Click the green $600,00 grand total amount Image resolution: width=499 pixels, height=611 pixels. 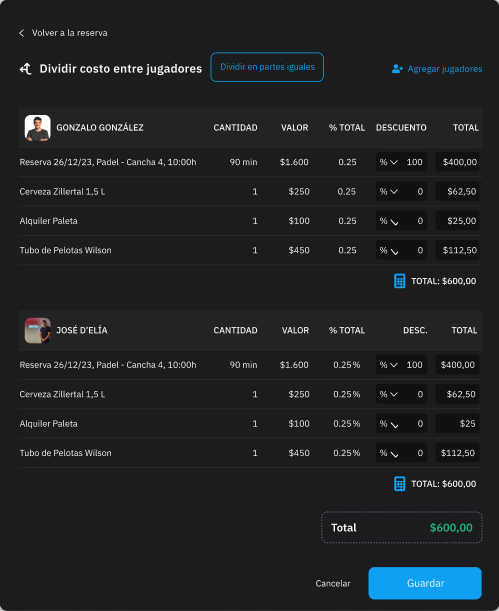point(451,528)
